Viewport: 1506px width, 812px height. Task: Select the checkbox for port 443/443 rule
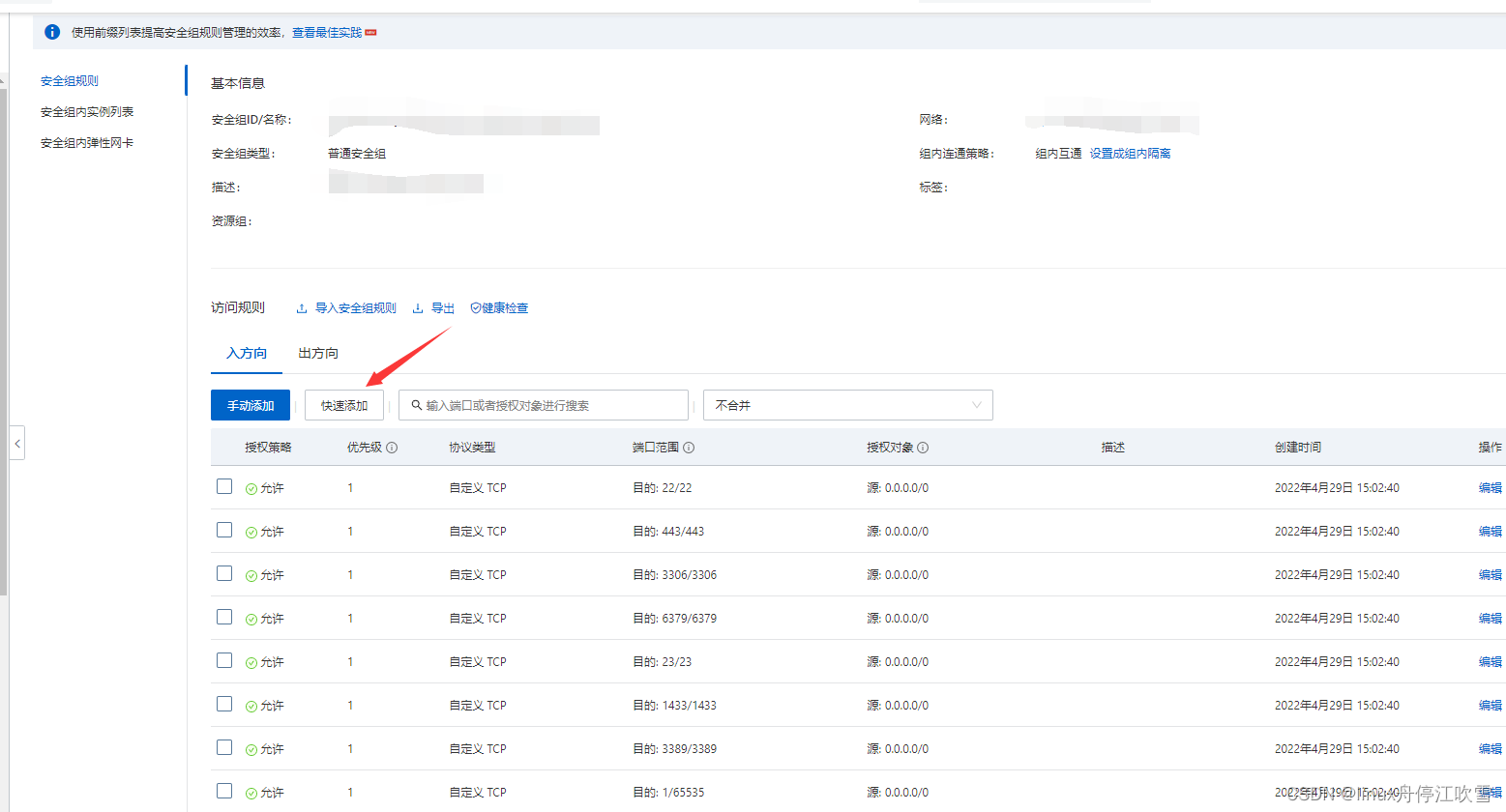pyautogui.click(x=224, y=530)
